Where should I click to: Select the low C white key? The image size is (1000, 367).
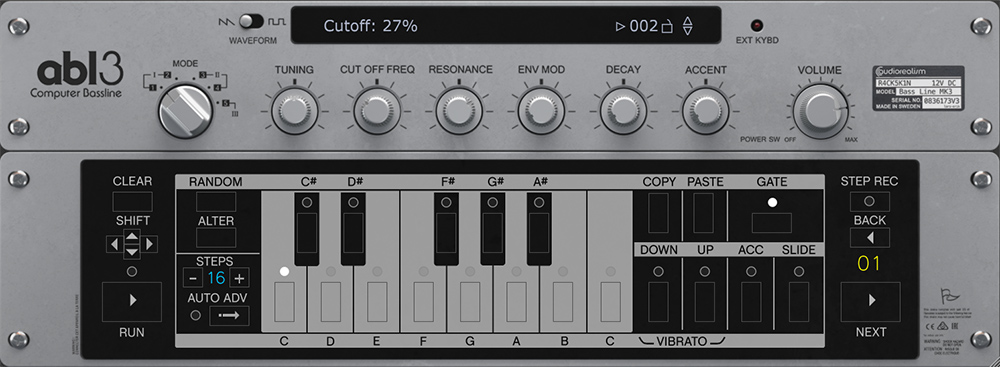pyautogui.click(x=284, y=301)
